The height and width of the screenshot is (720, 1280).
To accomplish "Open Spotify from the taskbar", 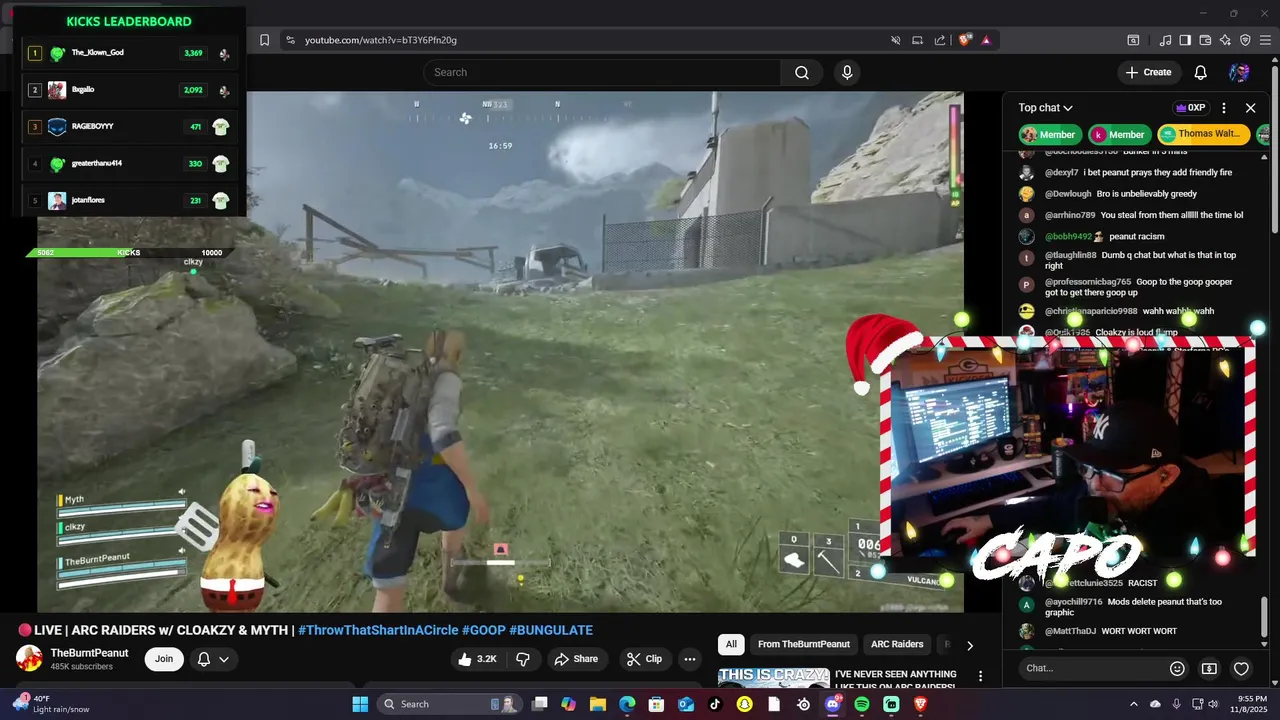I will coord(862,704).
